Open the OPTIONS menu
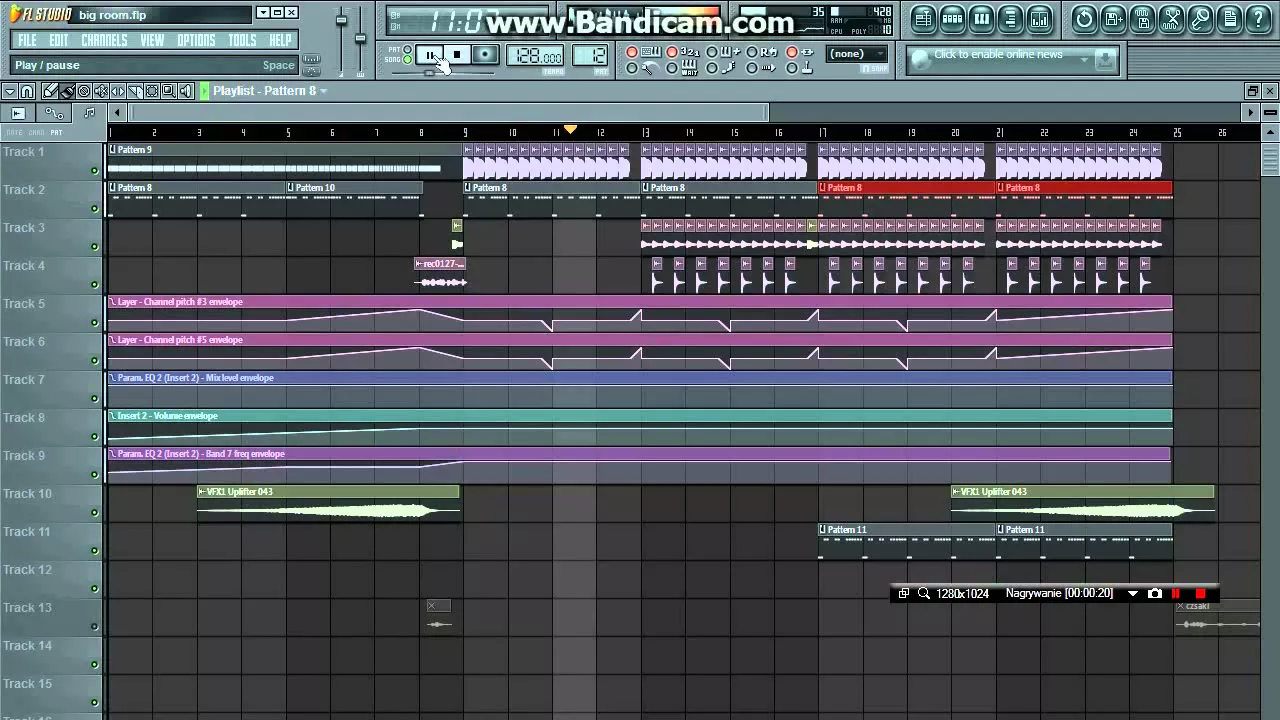Image resolution: width=1280 pixels, height=720 pixels. pos(196,40)
